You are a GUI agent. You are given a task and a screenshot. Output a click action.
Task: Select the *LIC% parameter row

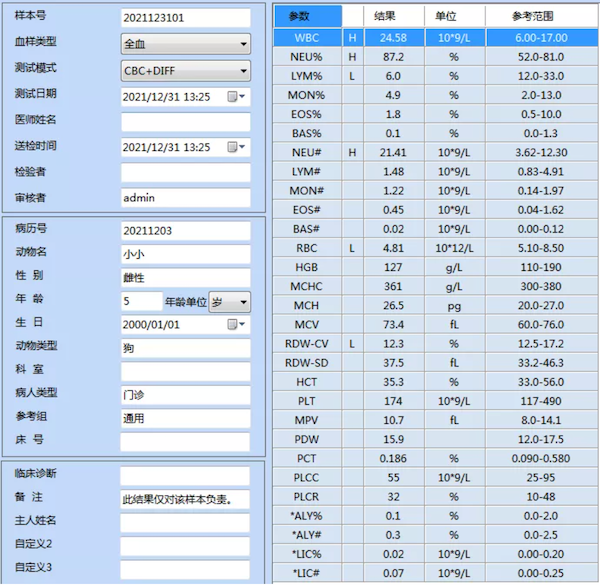pos(435,554)
